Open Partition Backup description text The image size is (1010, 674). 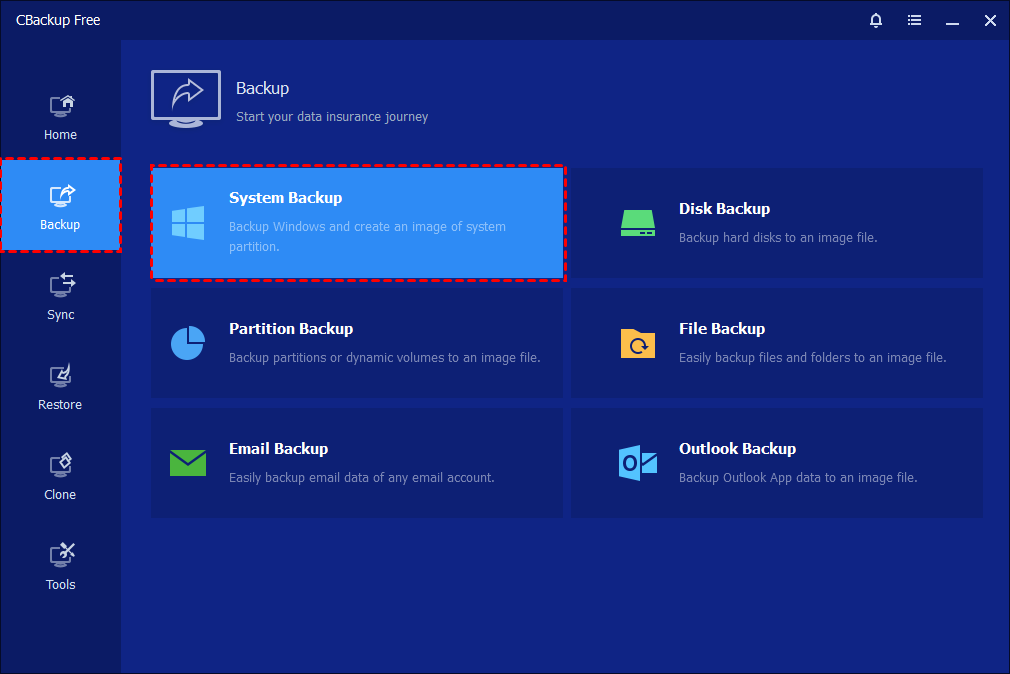pyautogui.click(x=384, y=358)
